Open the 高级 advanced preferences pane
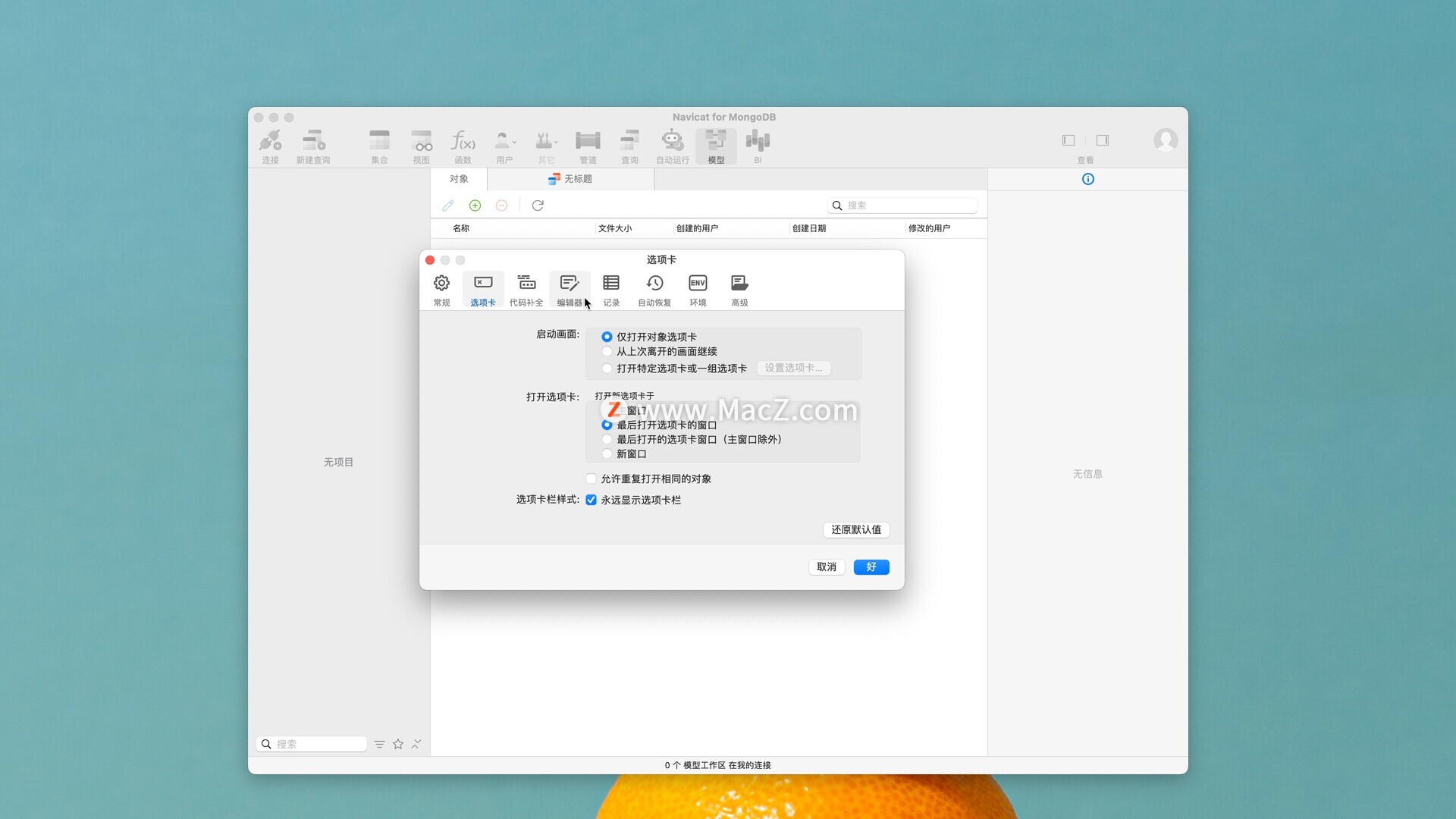 coord(739,290)
